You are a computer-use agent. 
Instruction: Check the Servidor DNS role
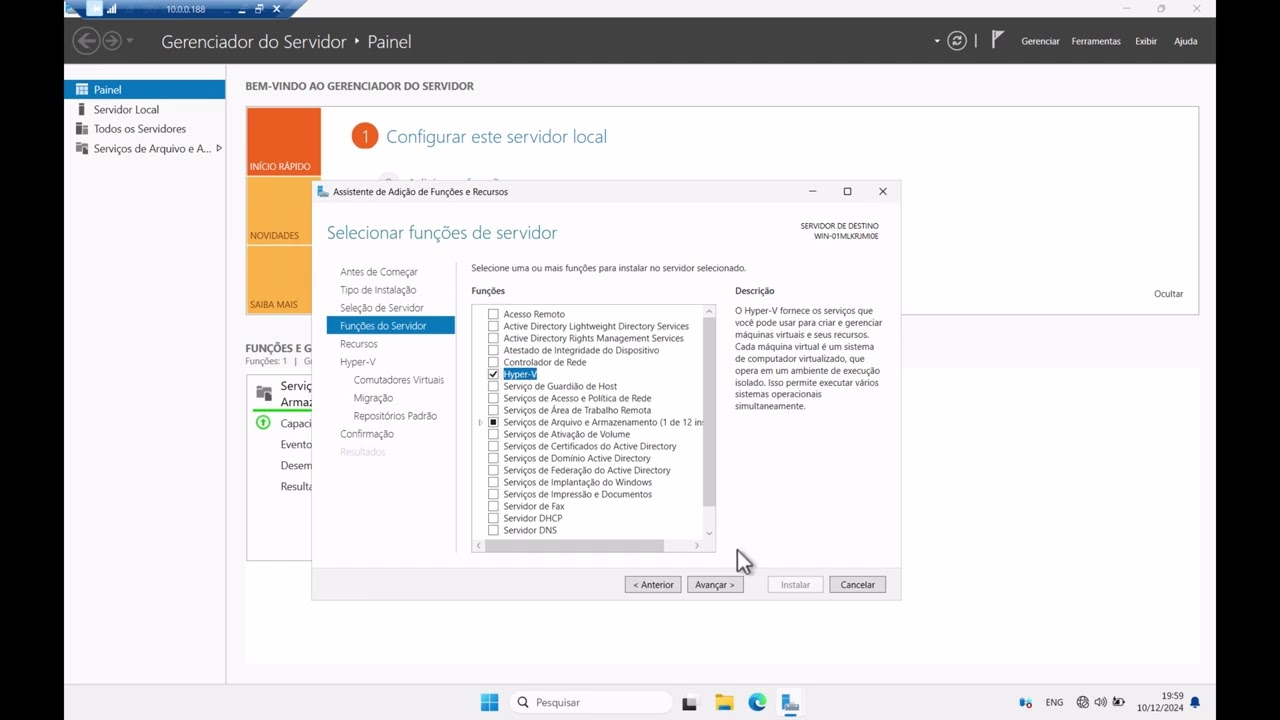coord(493,530)
